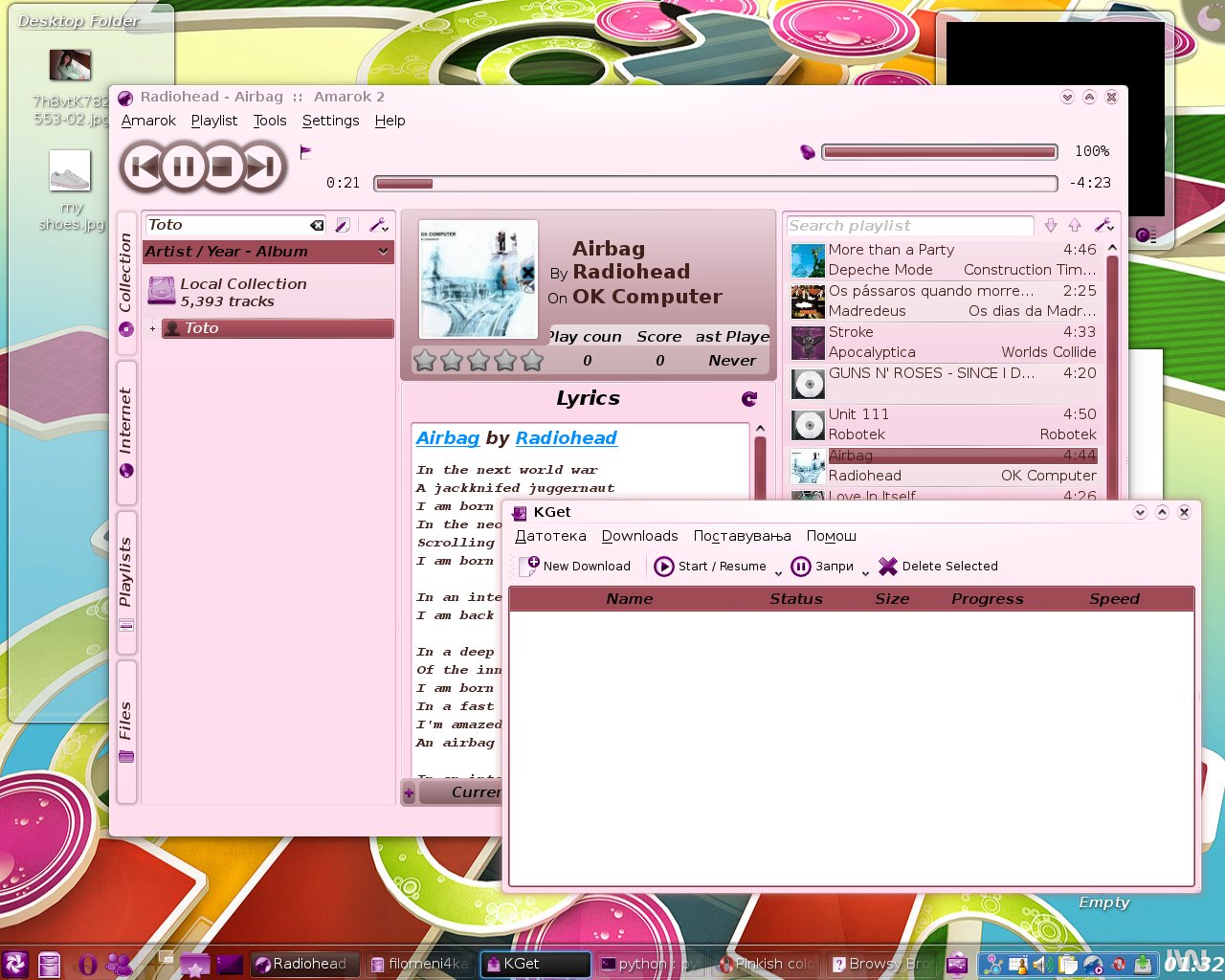Click Start / Resume in KGet
The height and width of the screenshot is (980, 1225).
(710, 567)
